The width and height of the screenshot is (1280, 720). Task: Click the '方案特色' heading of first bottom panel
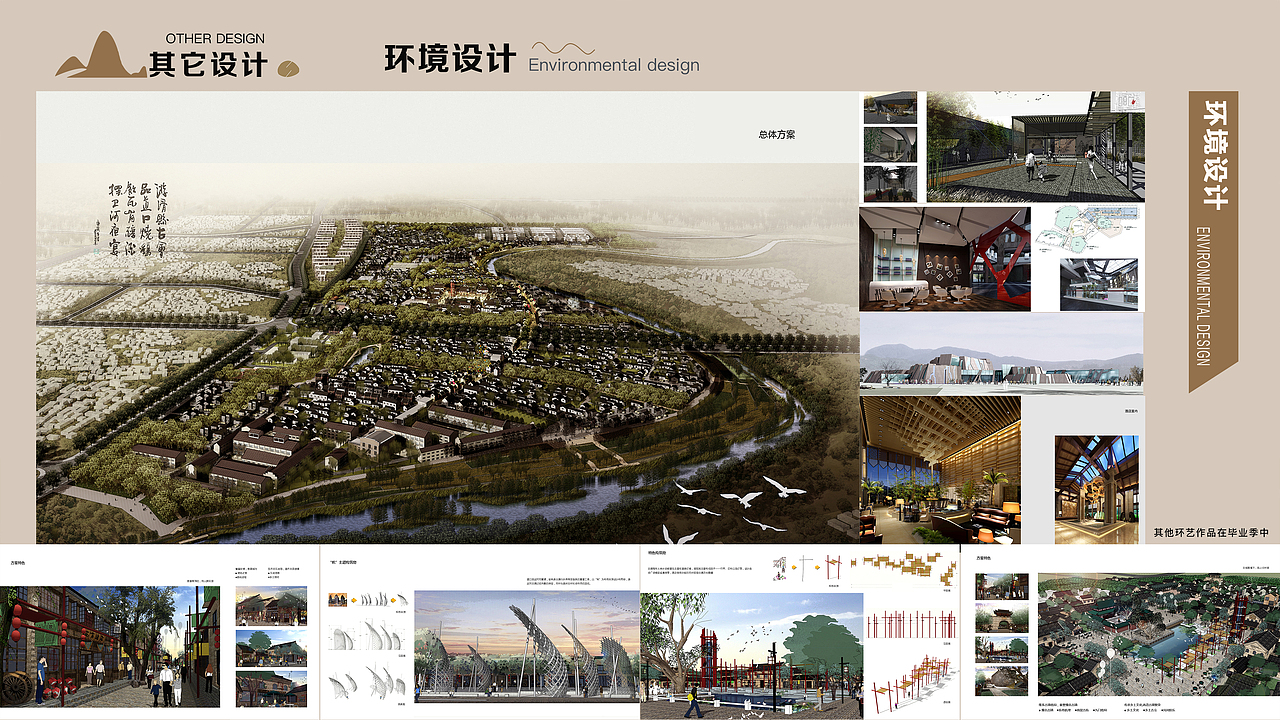[x=18, y=563]
